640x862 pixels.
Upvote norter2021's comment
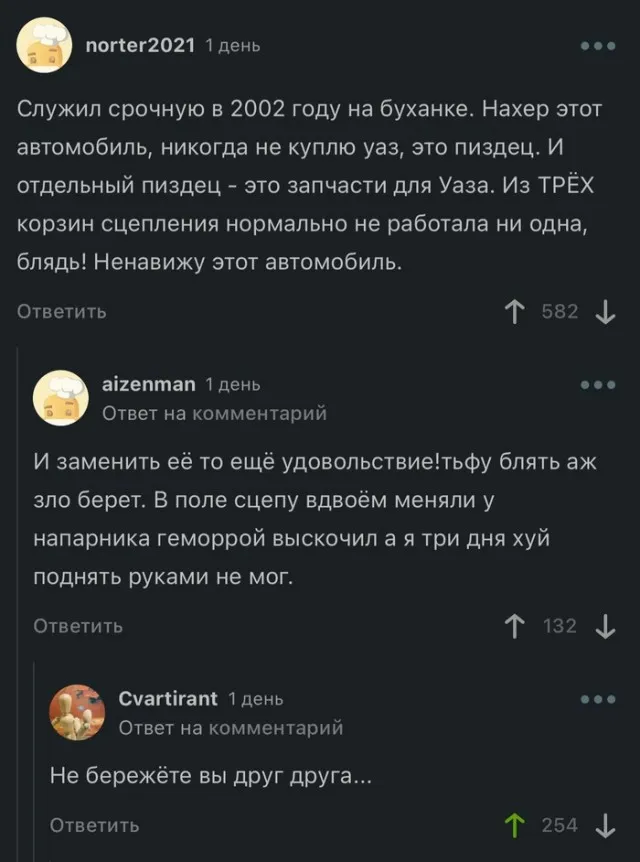516,312
